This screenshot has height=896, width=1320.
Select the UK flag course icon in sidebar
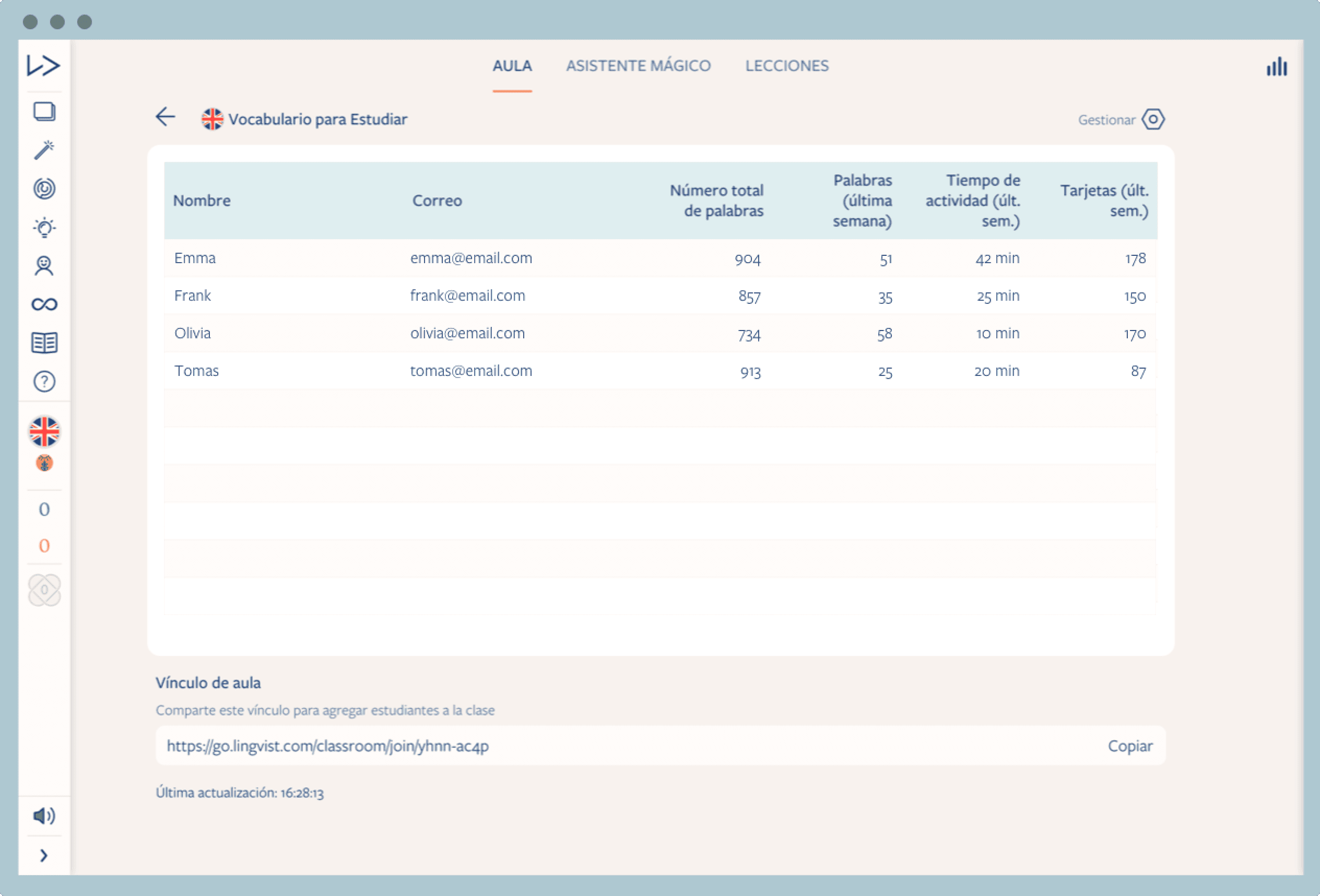44,432
